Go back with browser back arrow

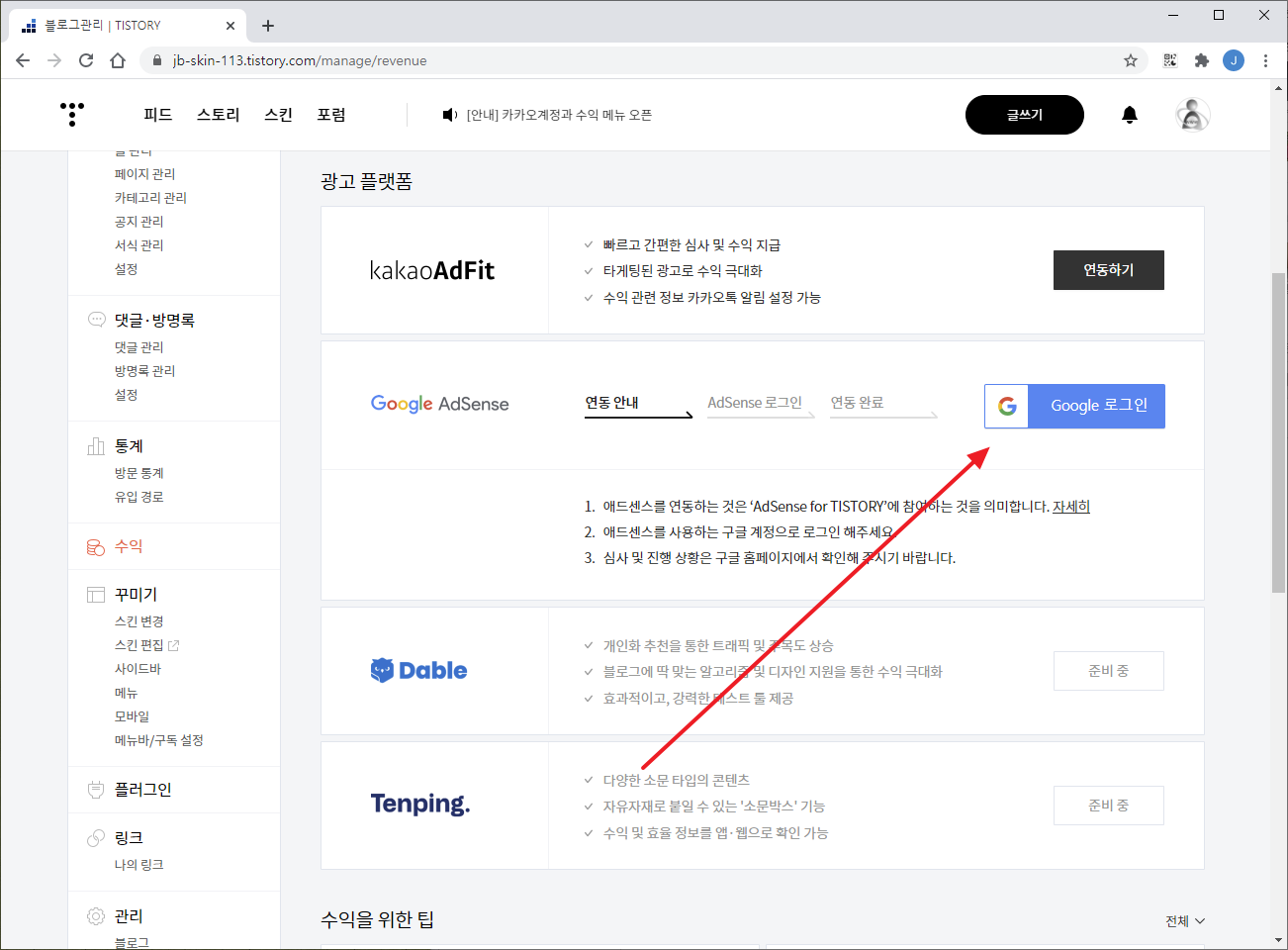point(23,60)
